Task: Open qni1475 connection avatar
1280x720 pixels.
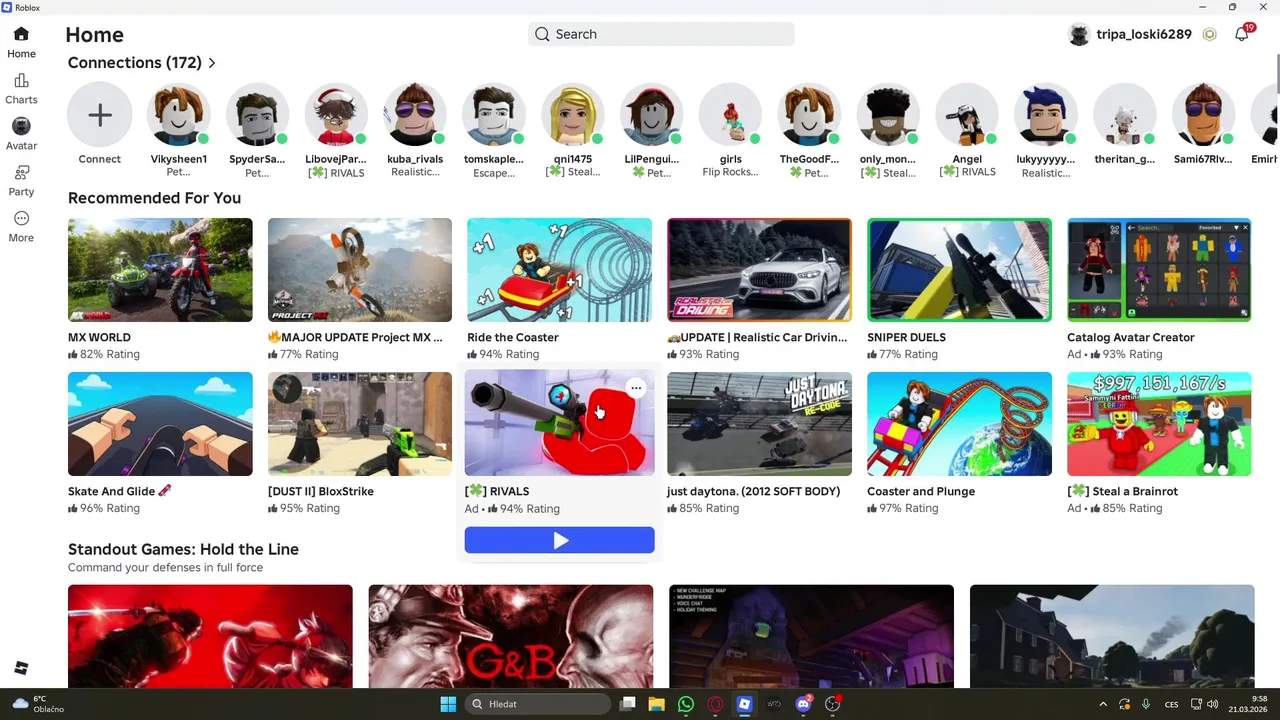Action: click(x=573, y=115)
